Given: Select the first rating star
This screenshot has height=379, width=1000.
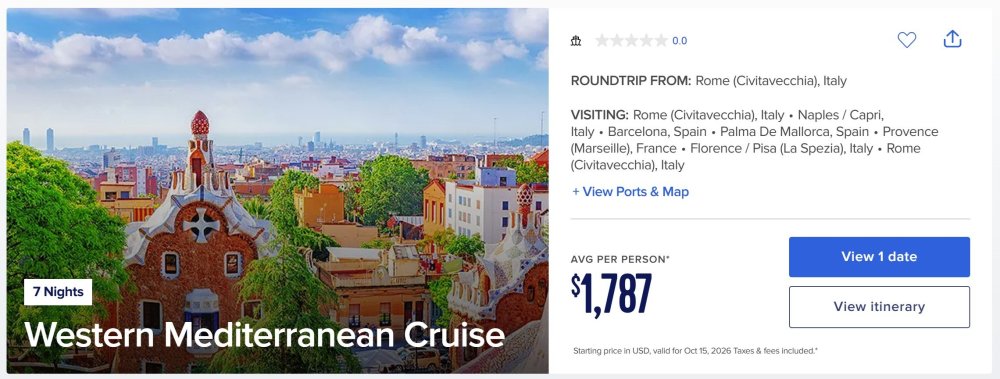Looking at the screenshot, I should (602, 41).
